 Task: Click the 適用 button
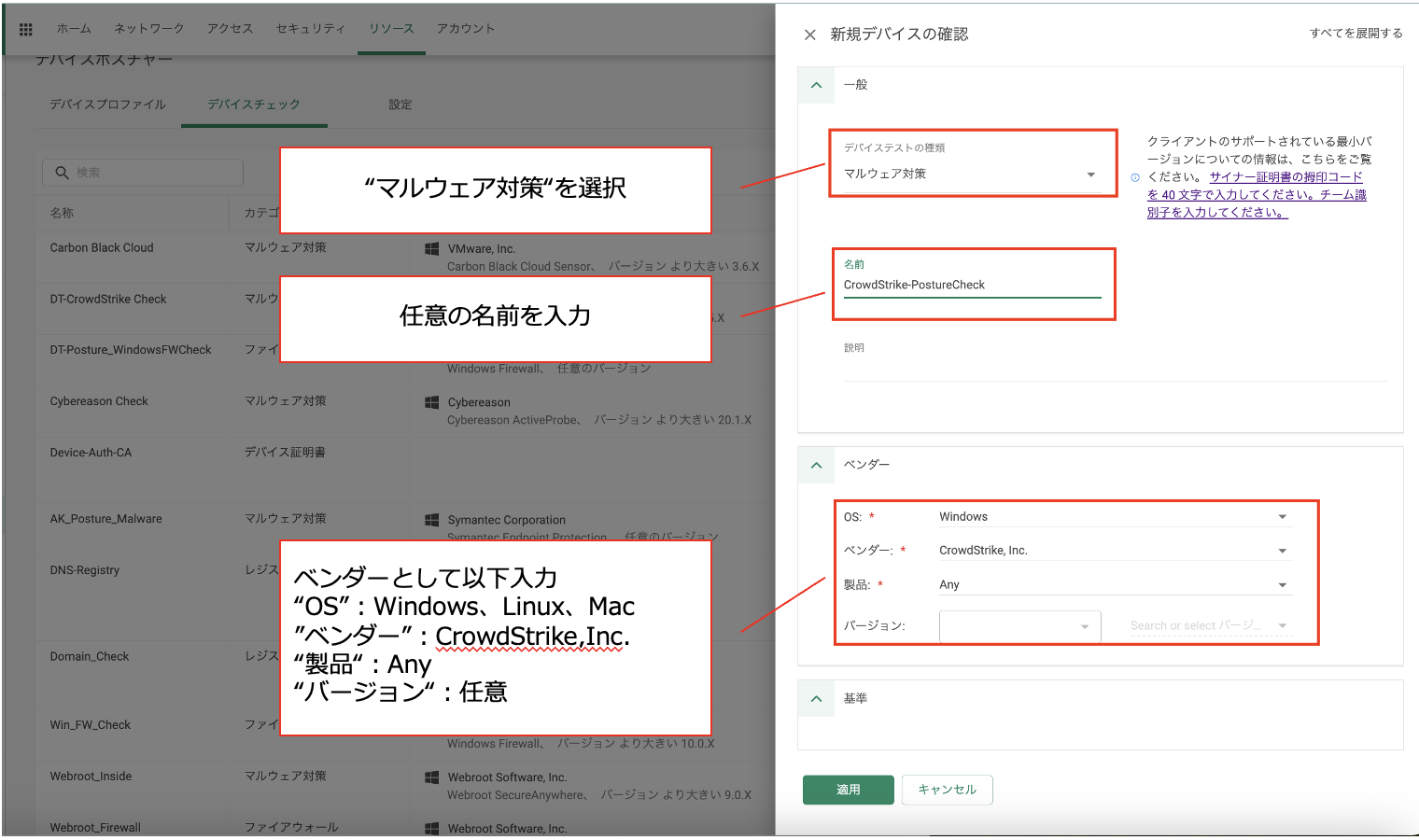click(x=849, y=790)
